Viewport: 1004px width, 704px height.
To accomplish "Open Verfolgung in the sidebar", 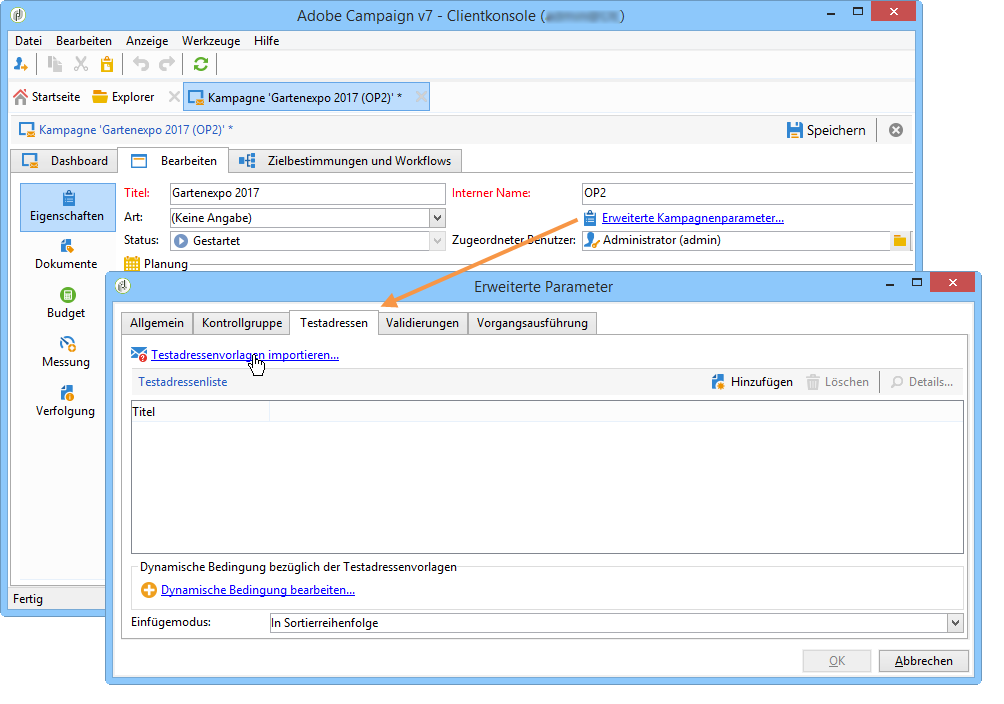I will click(x=65, y=402).
